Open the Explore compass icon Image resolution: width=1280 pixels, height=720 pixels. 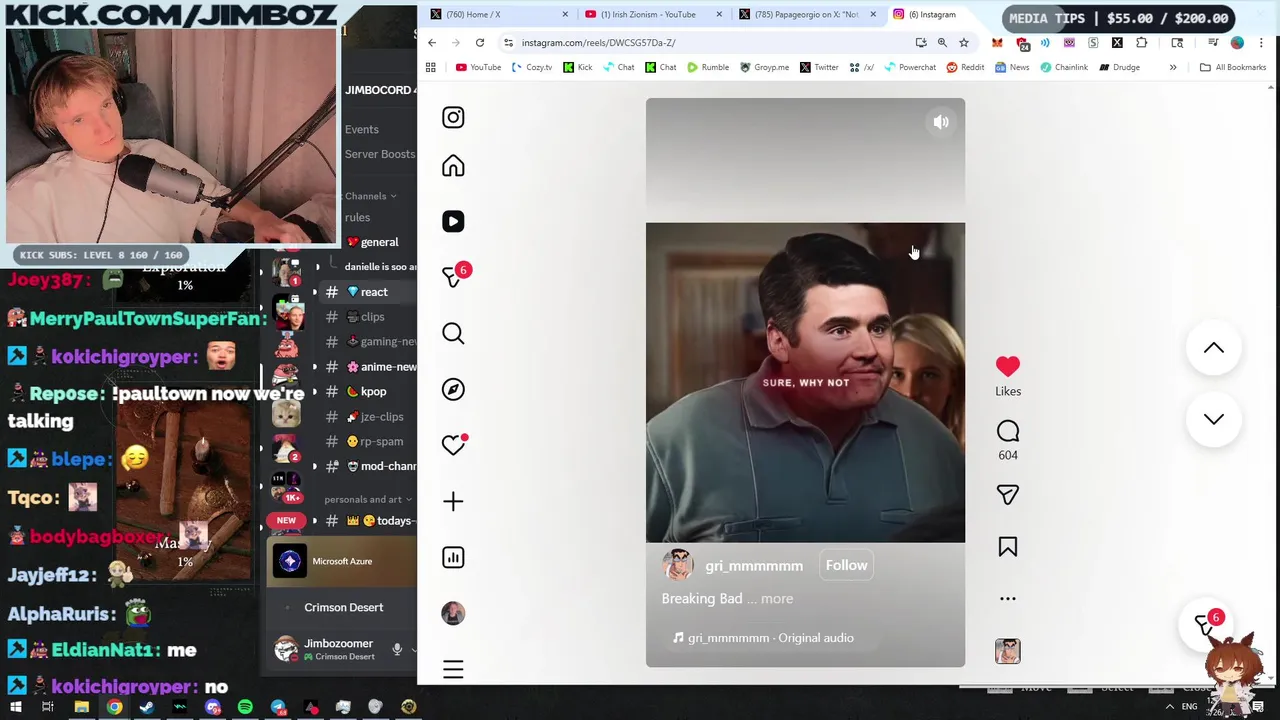coord(453,389)
